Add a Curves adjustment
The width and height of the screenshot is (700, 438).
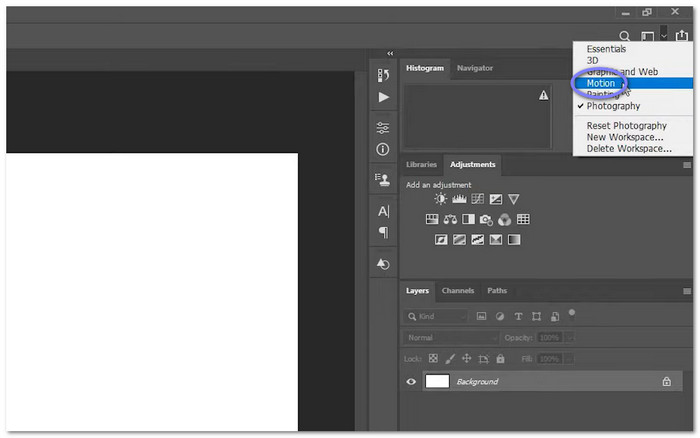(477, 199)
